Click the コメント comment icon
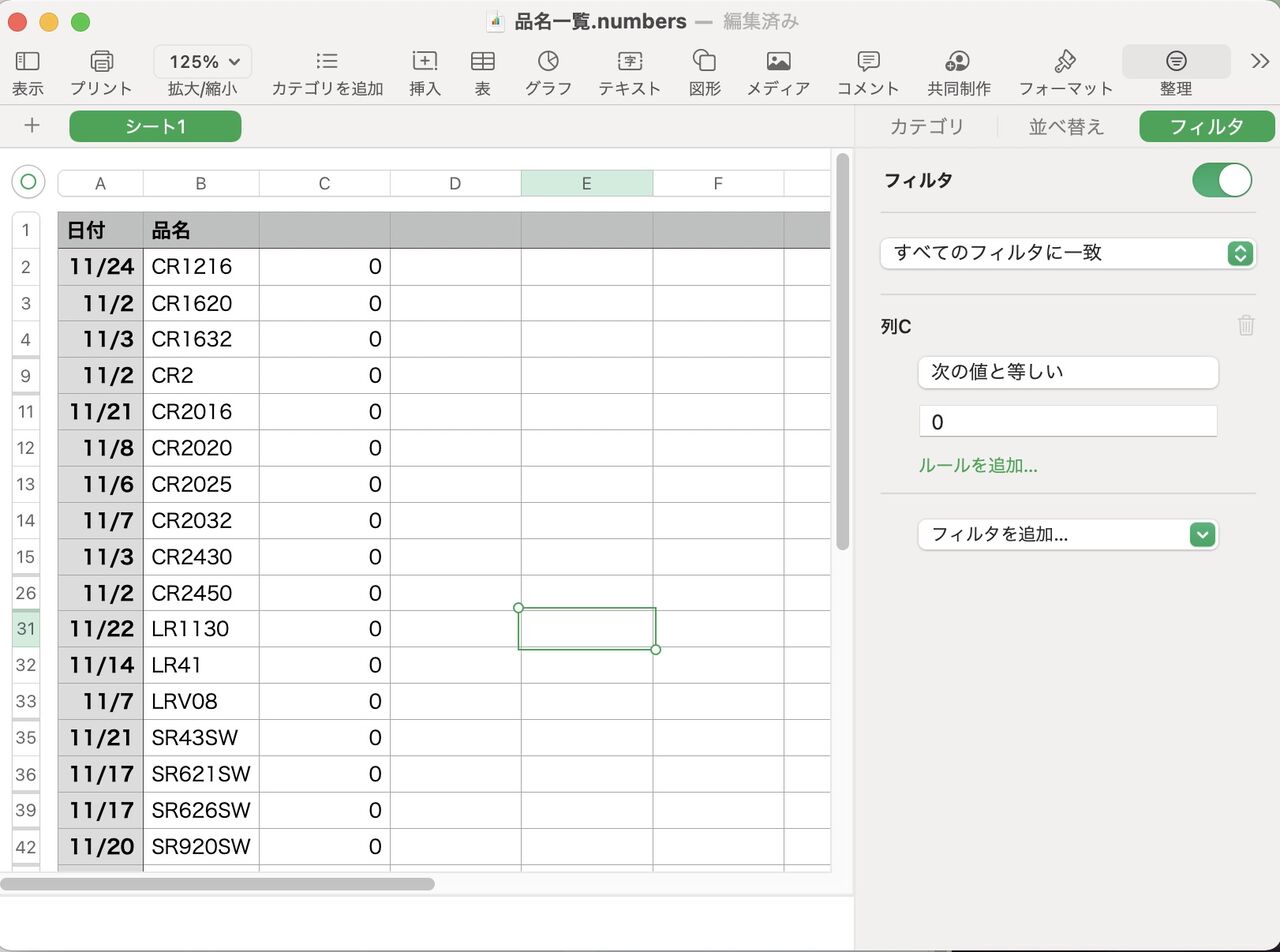 (868, 62)
